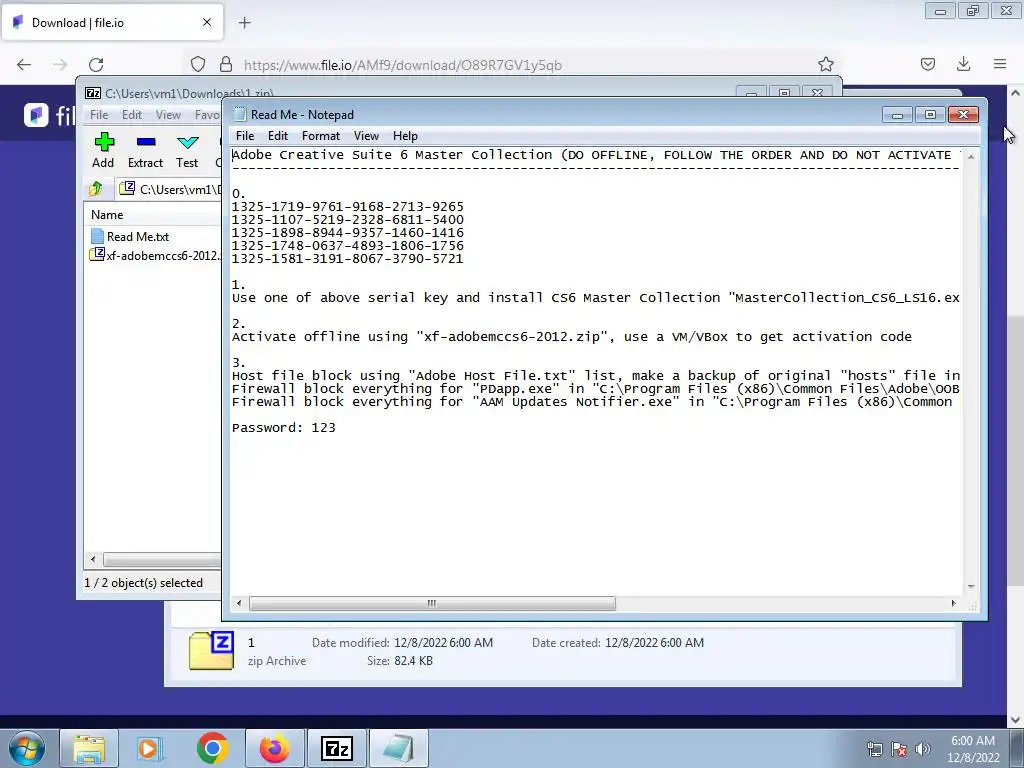The width and height of the screenshot is (1024, 768).
Task: Click Notepad vertical scroll down arrow
Action: (971, 586)
